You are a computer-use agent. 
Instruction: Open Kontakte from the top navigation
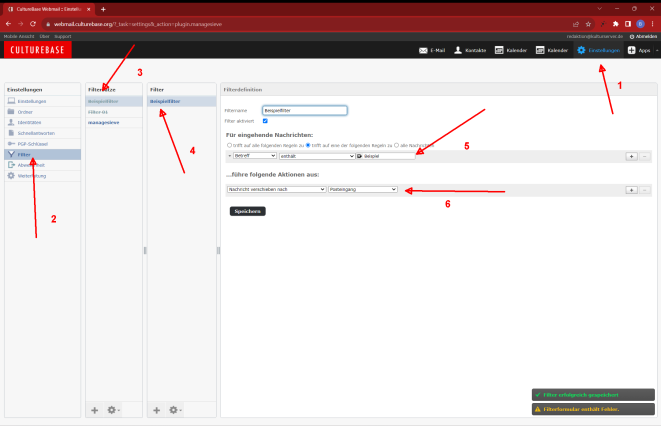(472, 50)
